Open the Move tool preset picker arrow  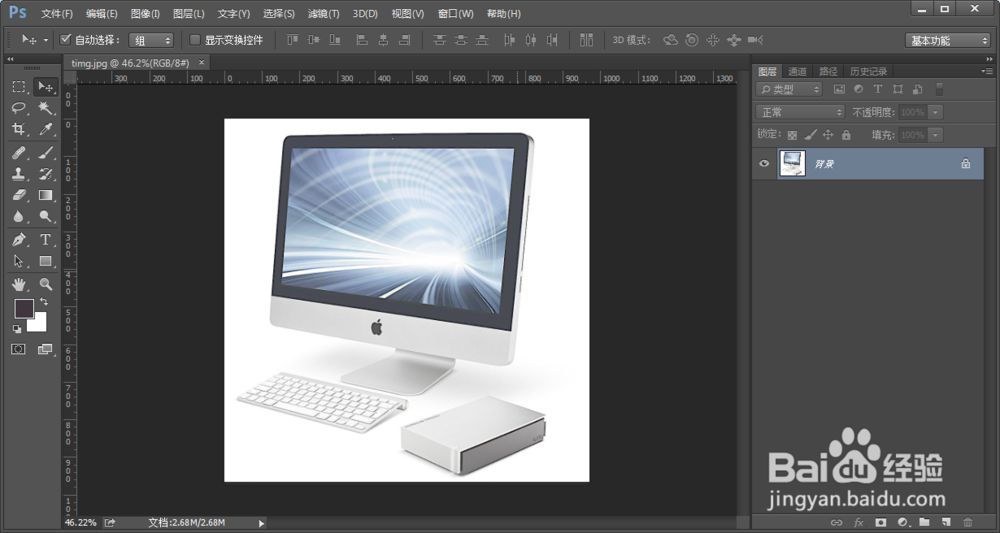click(x=45, y=40)
